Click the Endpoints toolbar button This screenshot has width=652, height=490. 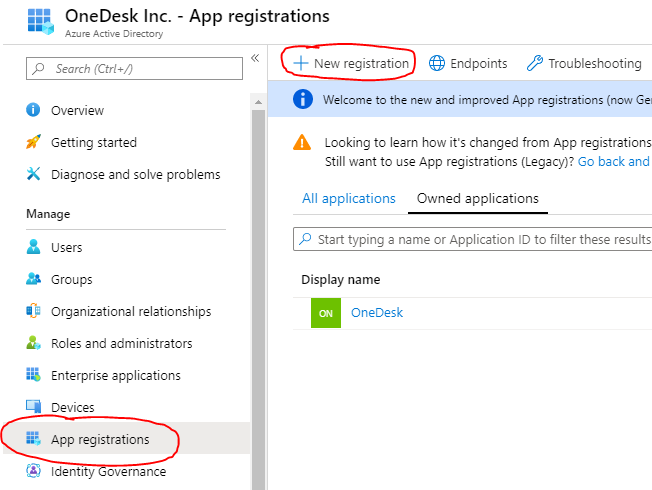[x=468, y=63]
